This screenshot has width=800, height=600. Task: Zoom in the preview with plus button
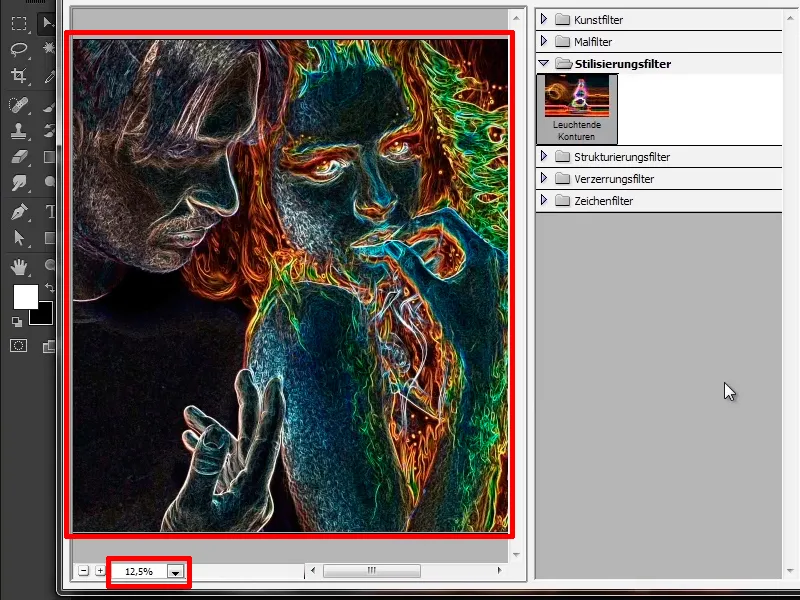101,571
